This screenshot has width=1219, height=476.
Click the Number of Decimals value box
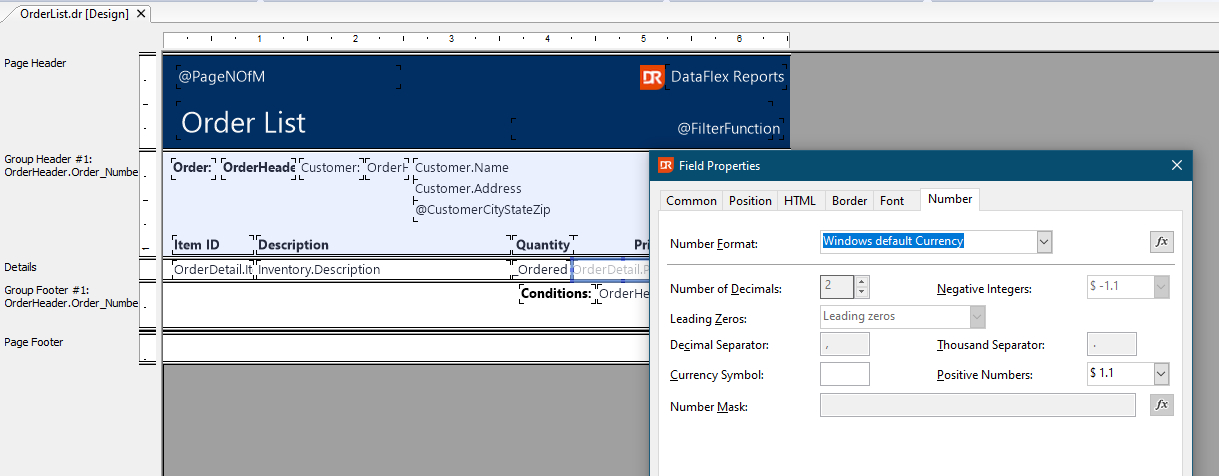point(837,288)
